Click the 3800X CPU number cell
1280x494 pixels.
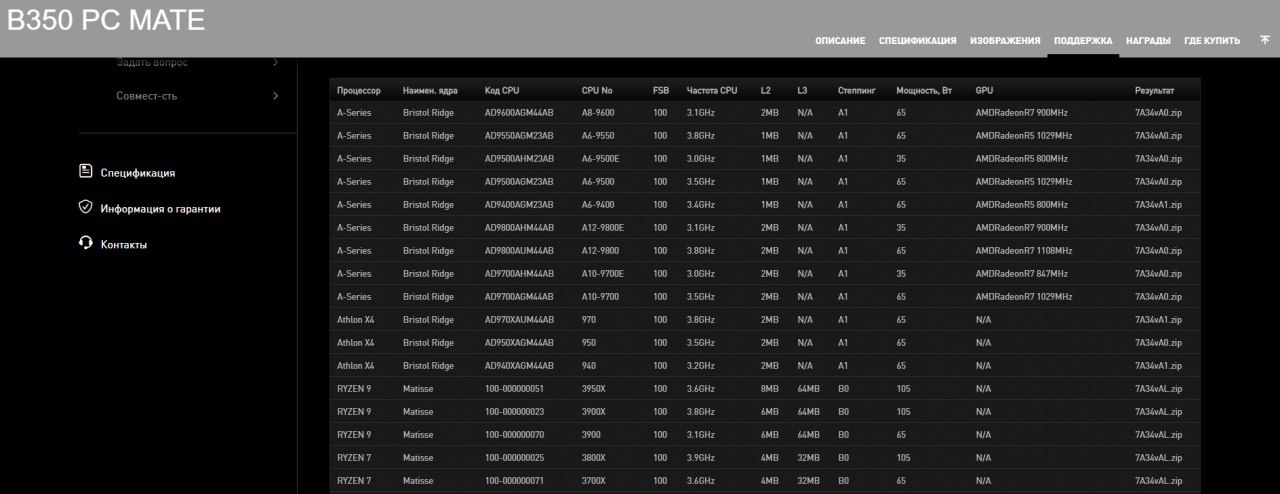pyautogui.click(x=595, y=458)
